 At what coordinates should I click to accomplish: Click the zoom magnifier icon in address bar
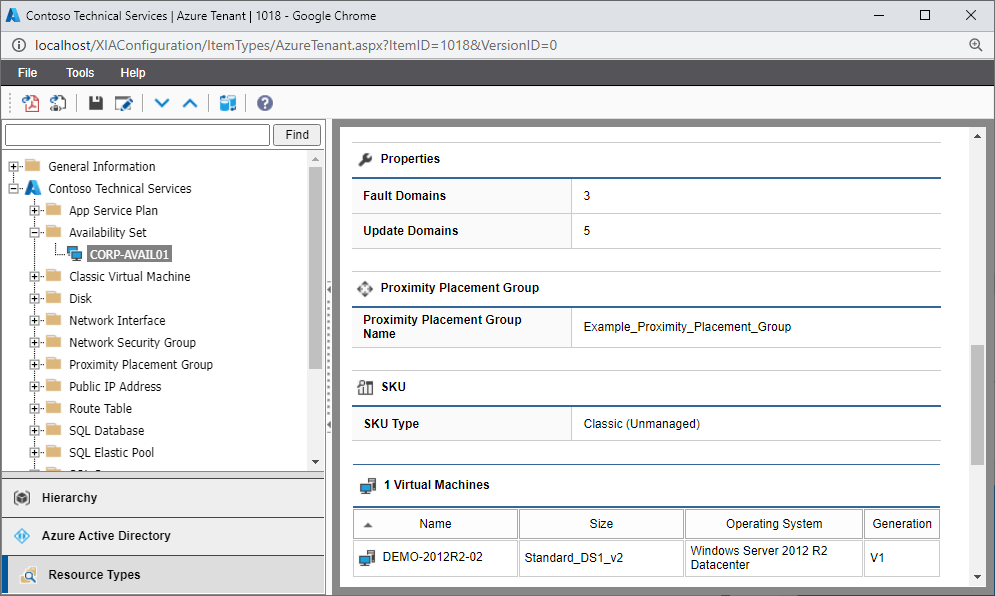click(x=975, y=45)
